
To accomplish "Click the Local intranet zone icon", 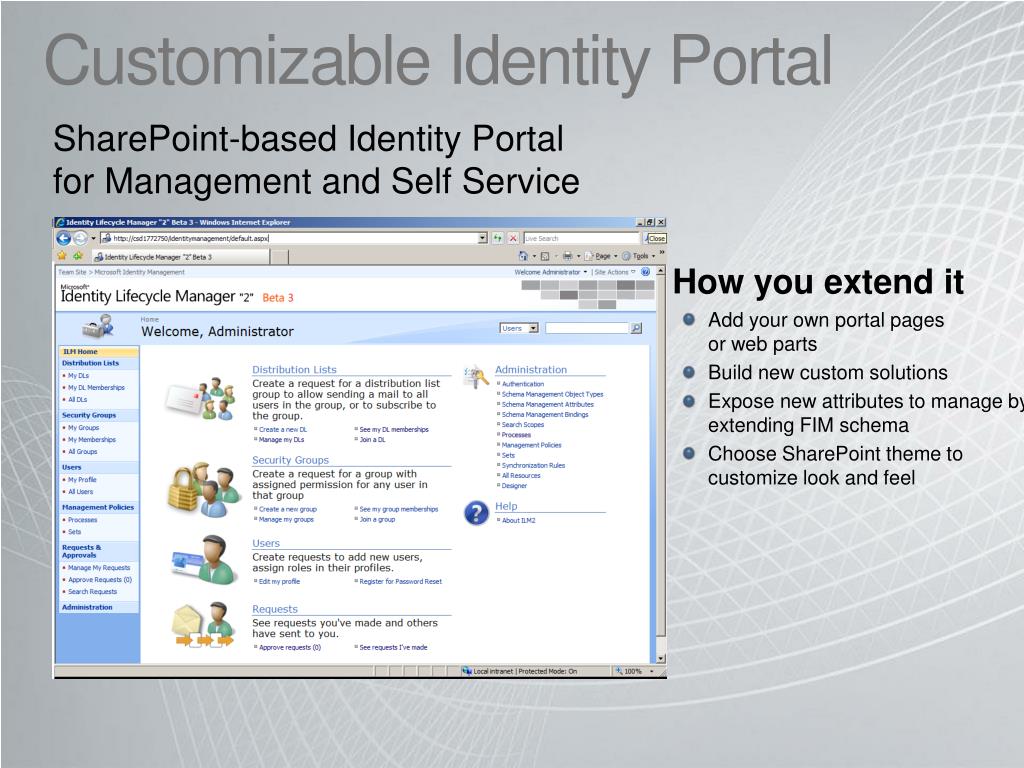I will [x=466, y=671].
